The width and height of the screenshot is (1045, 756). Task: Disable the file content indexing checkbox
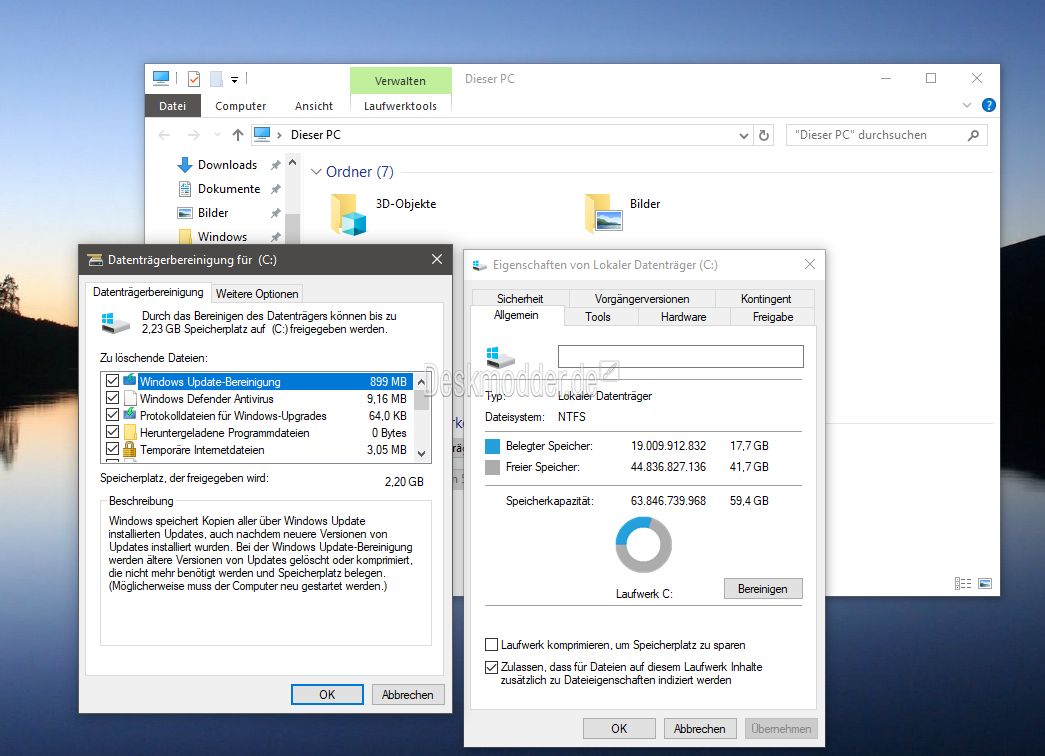coord(492,667)
